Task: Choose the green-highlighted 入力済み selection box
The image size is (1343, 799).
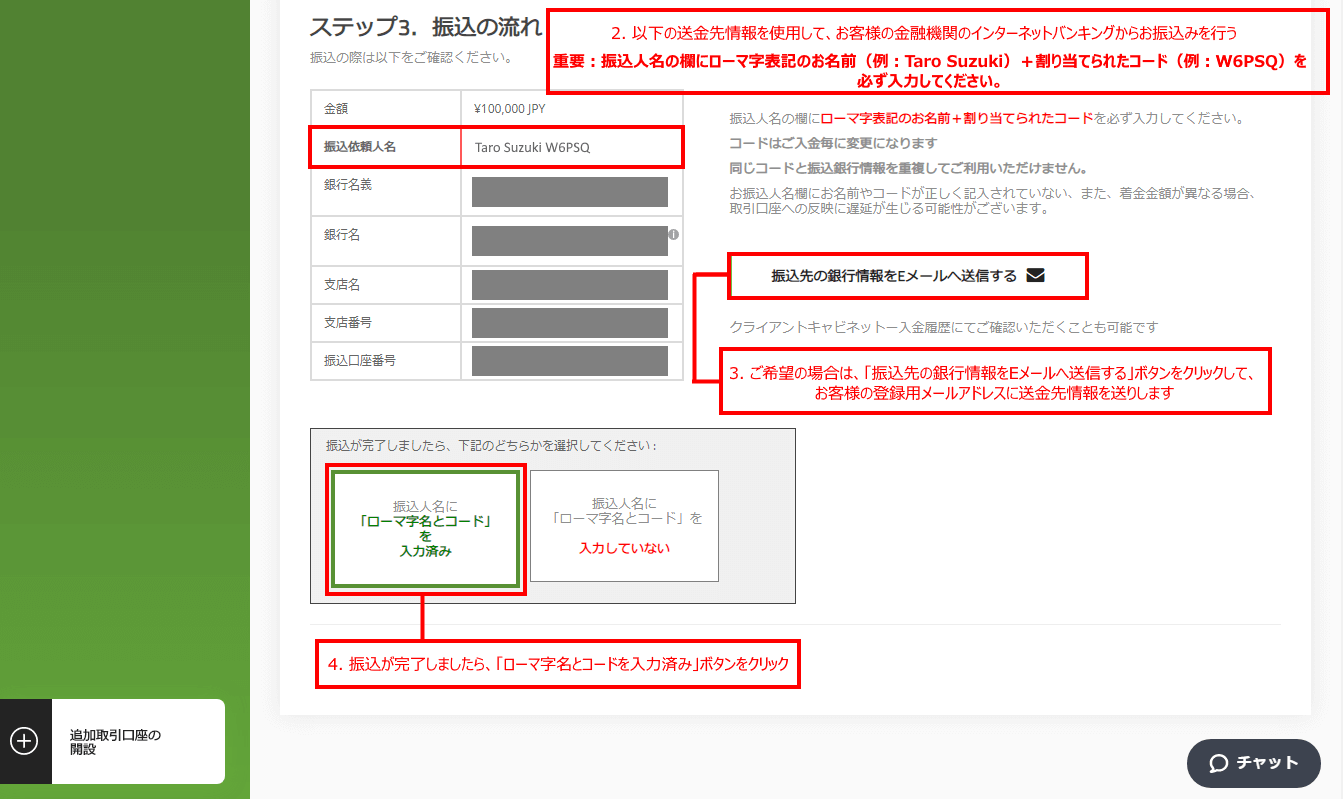Action: pos(425,529)
